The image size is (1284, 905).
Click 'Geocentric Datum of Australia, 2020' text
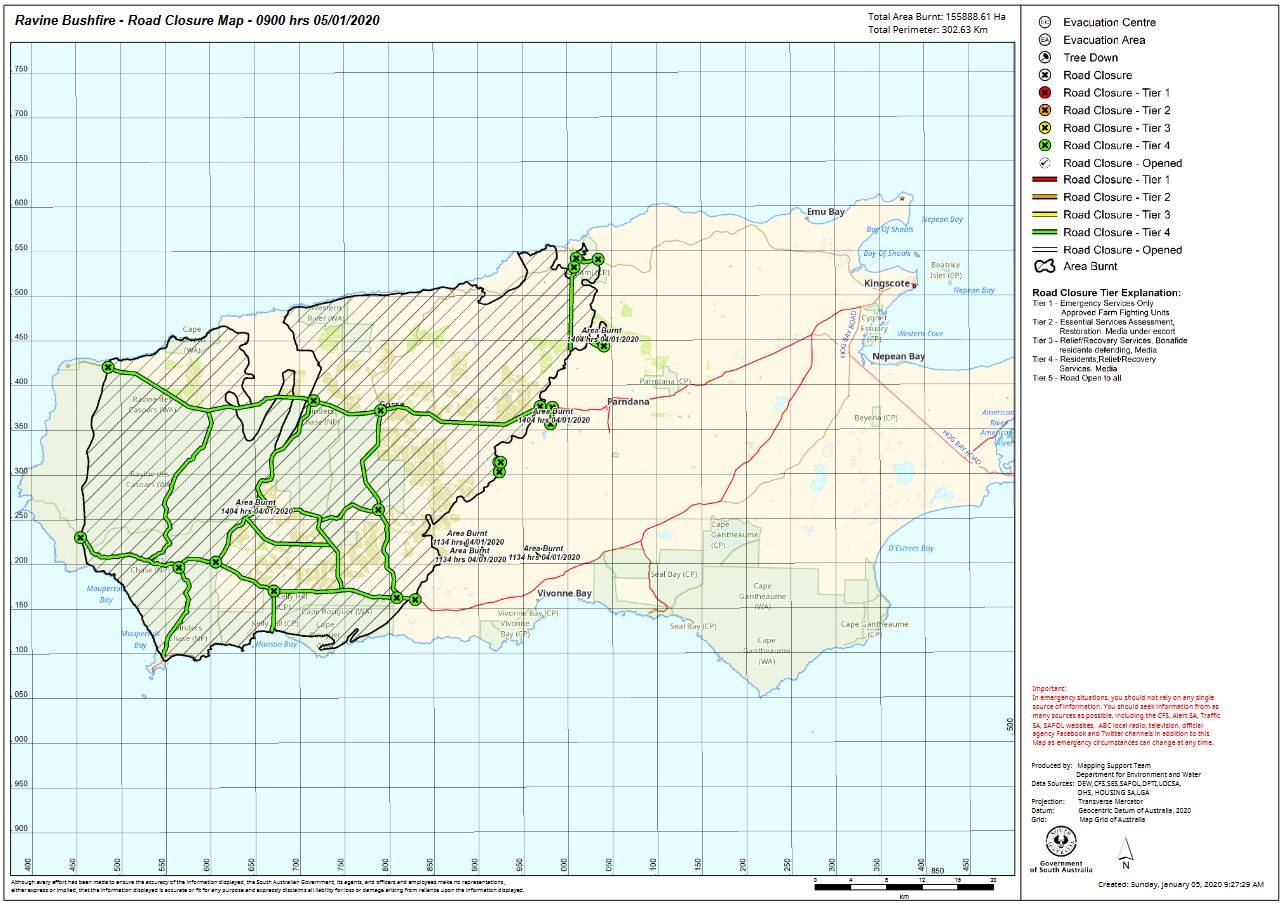coord(1134,811)
